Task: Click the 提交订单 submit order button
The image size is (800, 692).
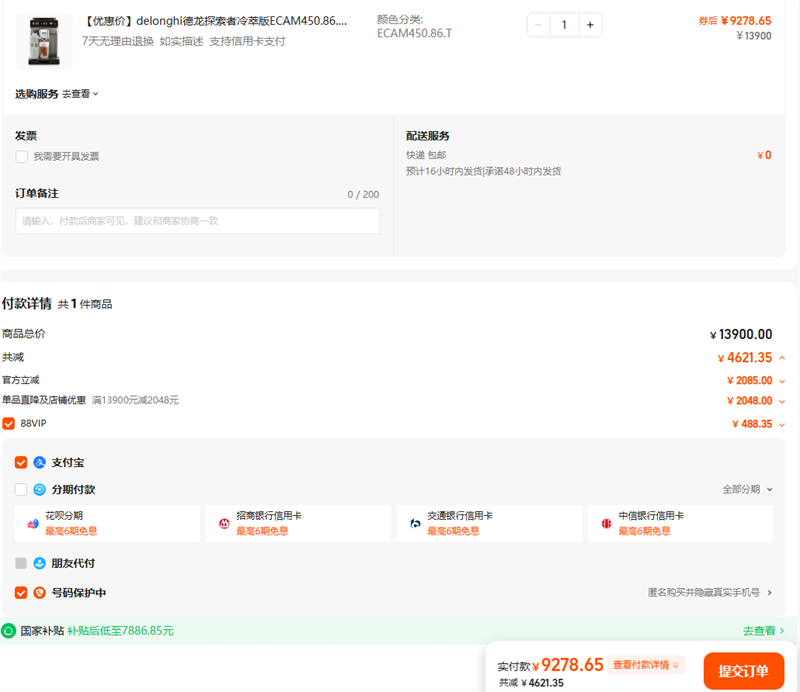Action: click(743, 671)
